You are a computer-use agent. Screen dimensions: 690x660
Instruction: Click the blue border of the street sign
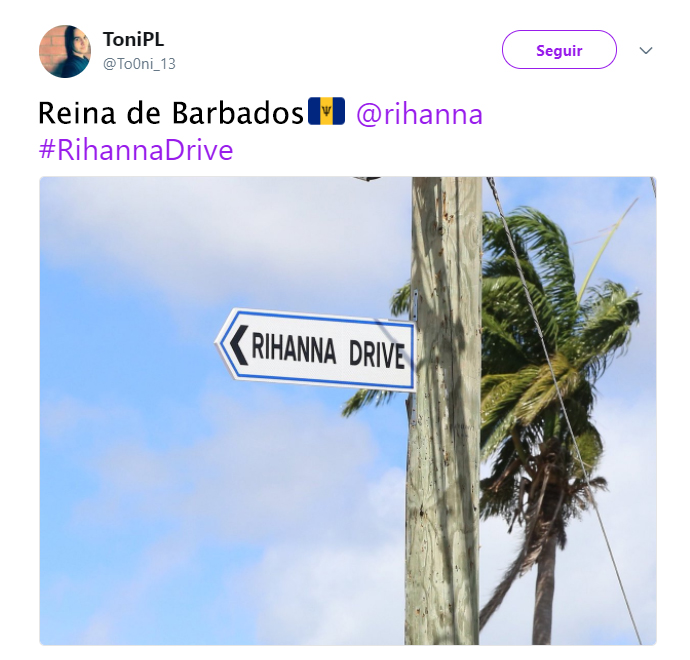click(x=317, y=315)
